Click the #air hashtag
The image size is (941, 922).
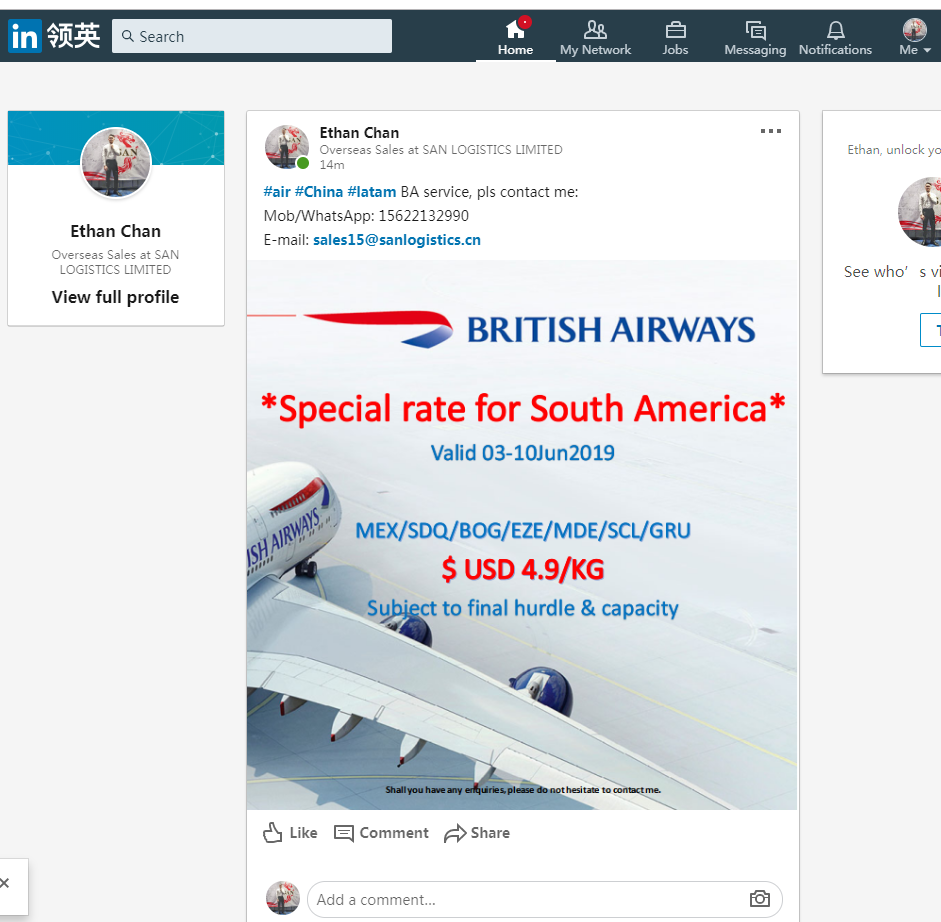click(x=276, y=192)
